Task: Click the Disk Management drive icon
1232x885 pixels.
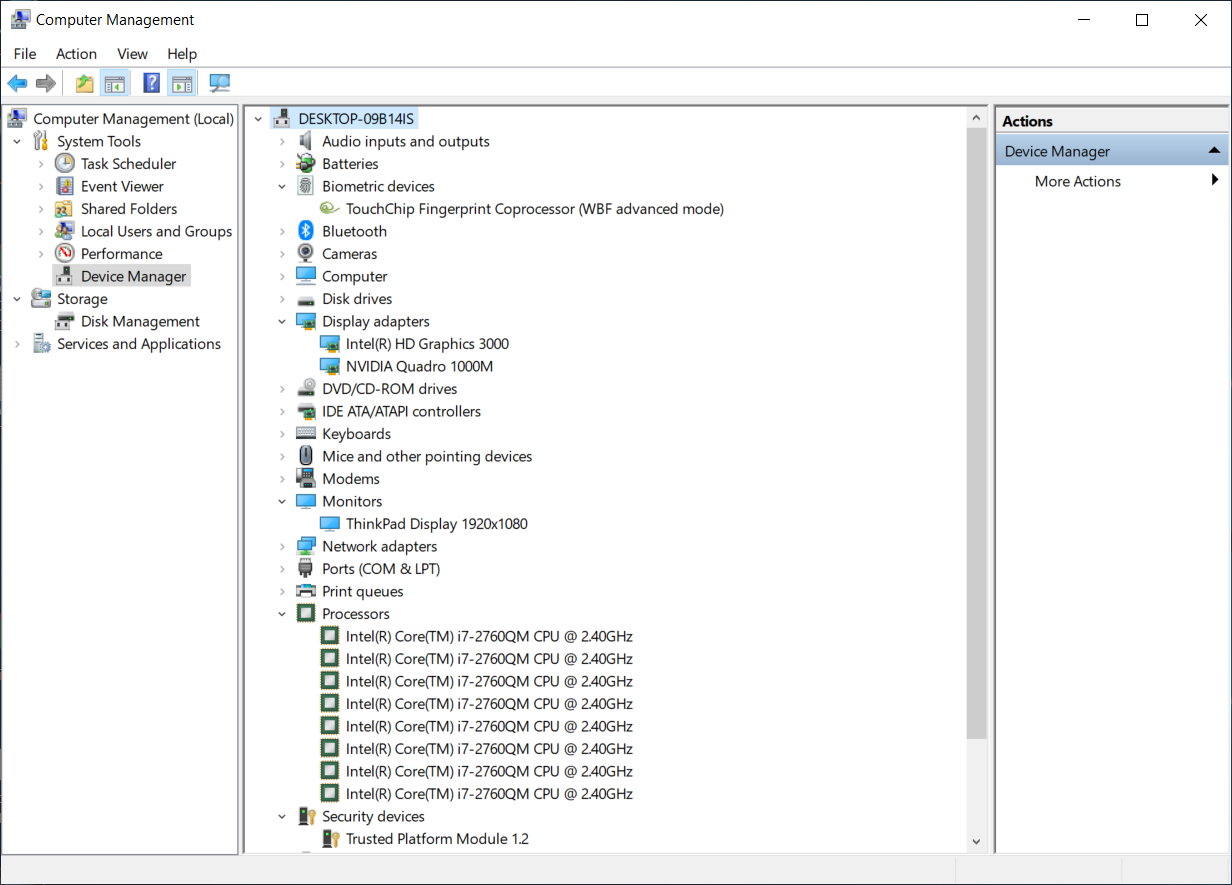Action: 65,321
